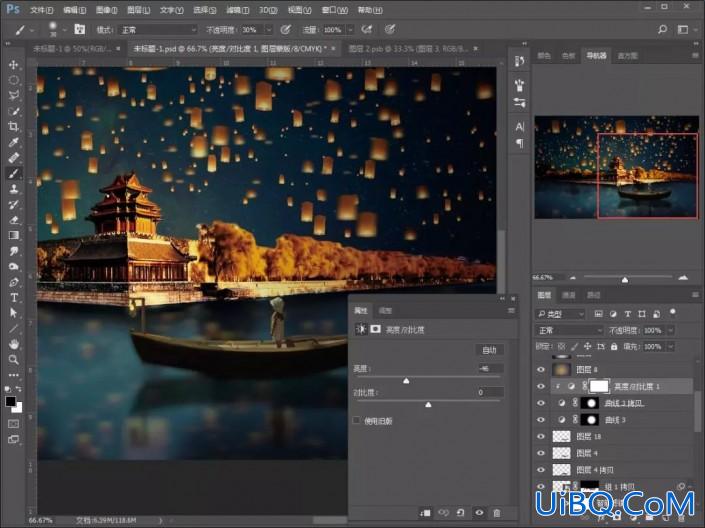
Task: Click the Auto button in Properties panel
Action: pos(489,349)
